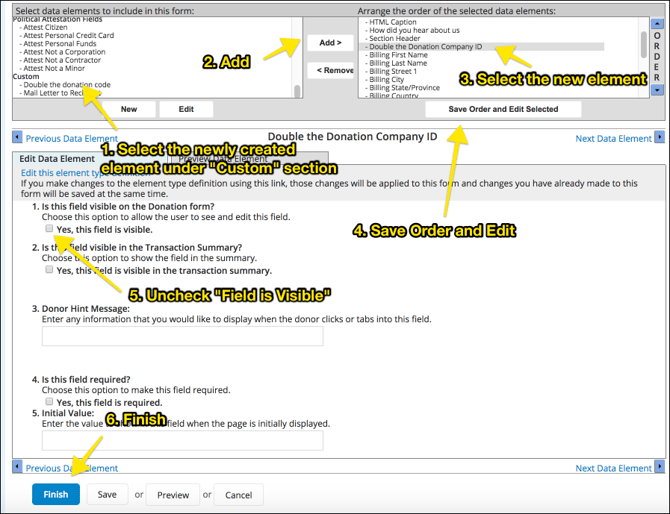Click the Donor Hint Message text field
The width and height of the screenshot is (670, 514).
[182, 336]
